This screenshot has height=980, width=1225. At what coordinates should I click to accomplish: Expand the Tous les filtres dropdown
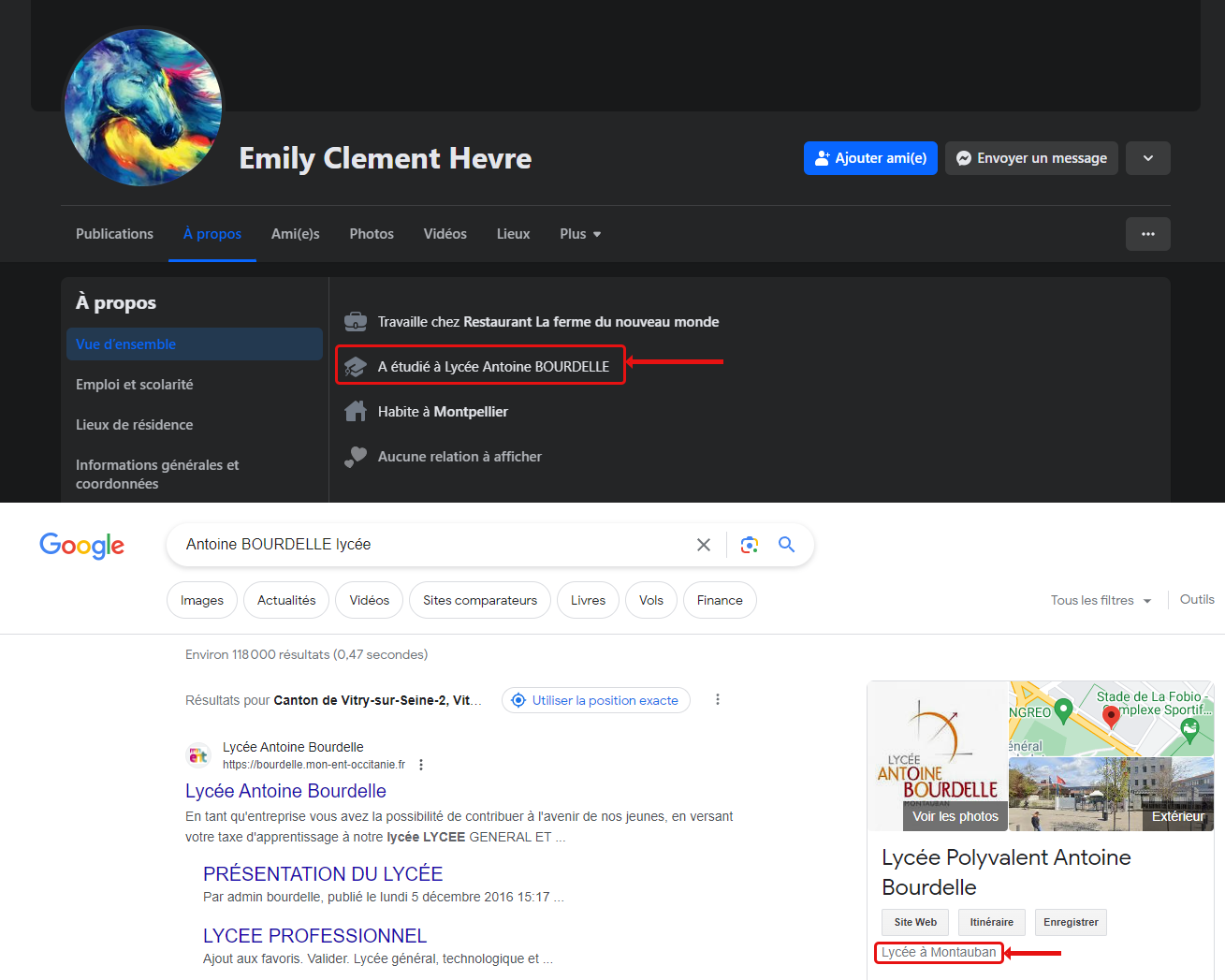click(1101, 600)
